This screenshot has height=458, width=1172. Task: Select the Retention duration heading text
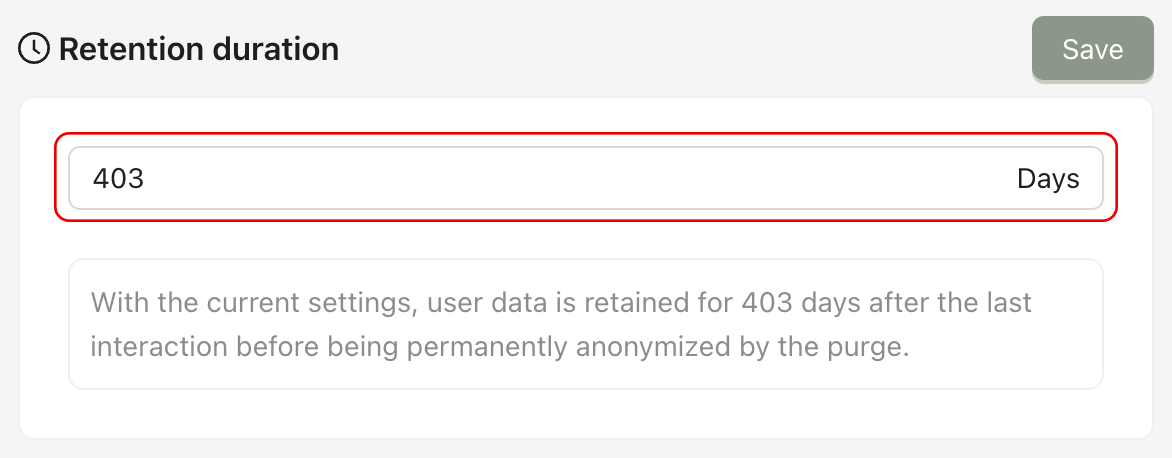point(198,48)
